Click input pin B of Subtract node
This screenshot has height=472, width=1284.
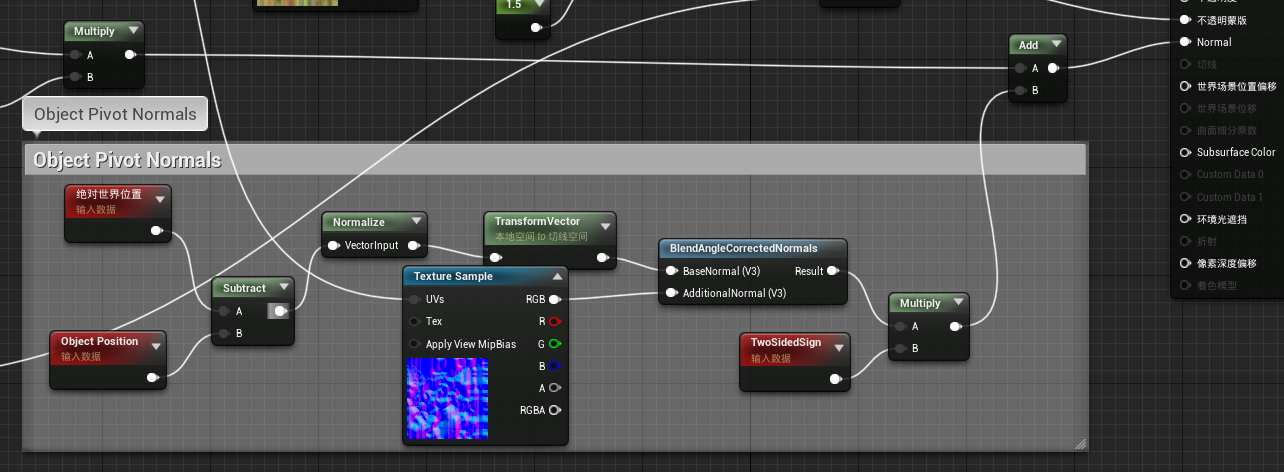click(x=224, y=333)
